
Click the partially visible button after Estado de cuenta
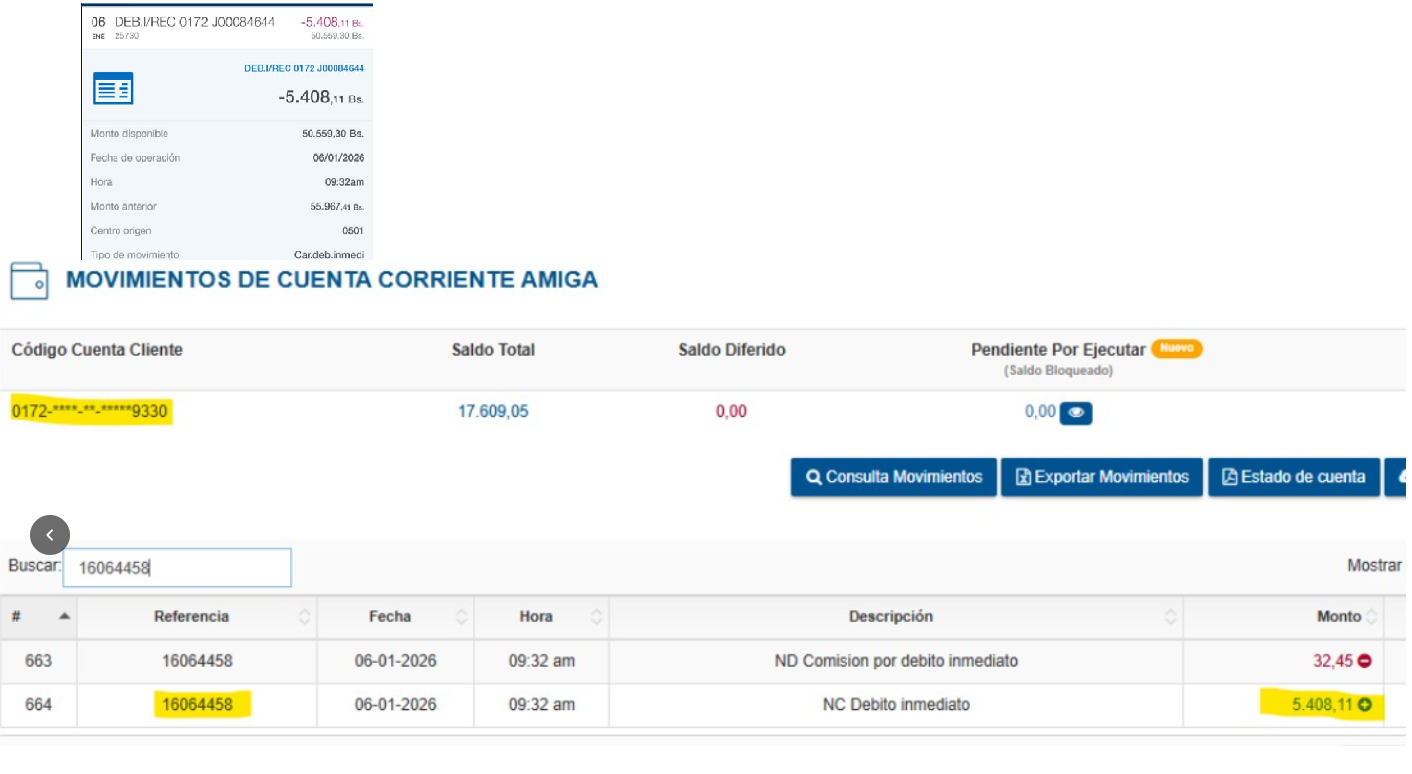click(x=1397, y=477)
